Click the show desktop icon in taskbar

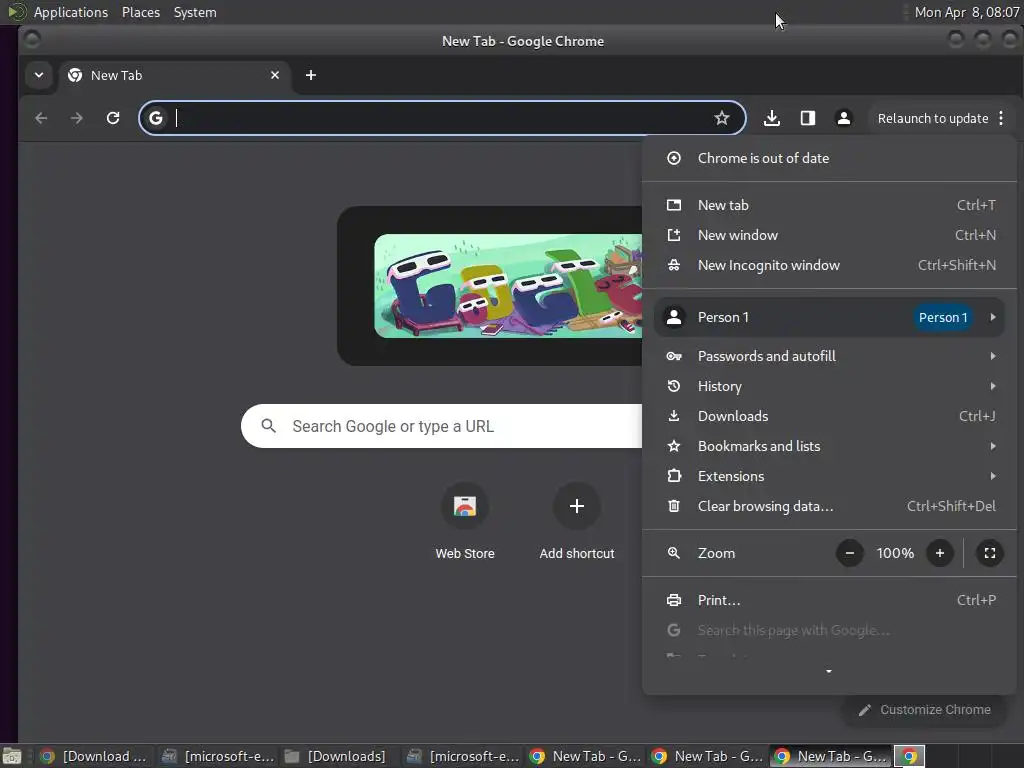12,756
